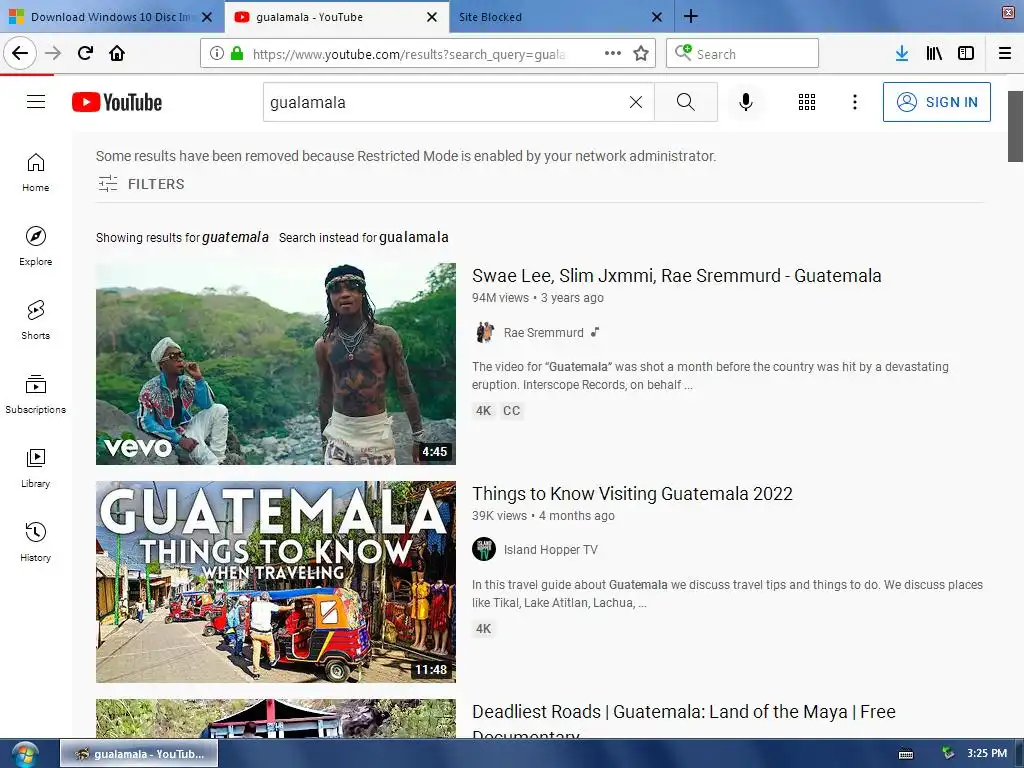Reload the current YouTube page

85,53
